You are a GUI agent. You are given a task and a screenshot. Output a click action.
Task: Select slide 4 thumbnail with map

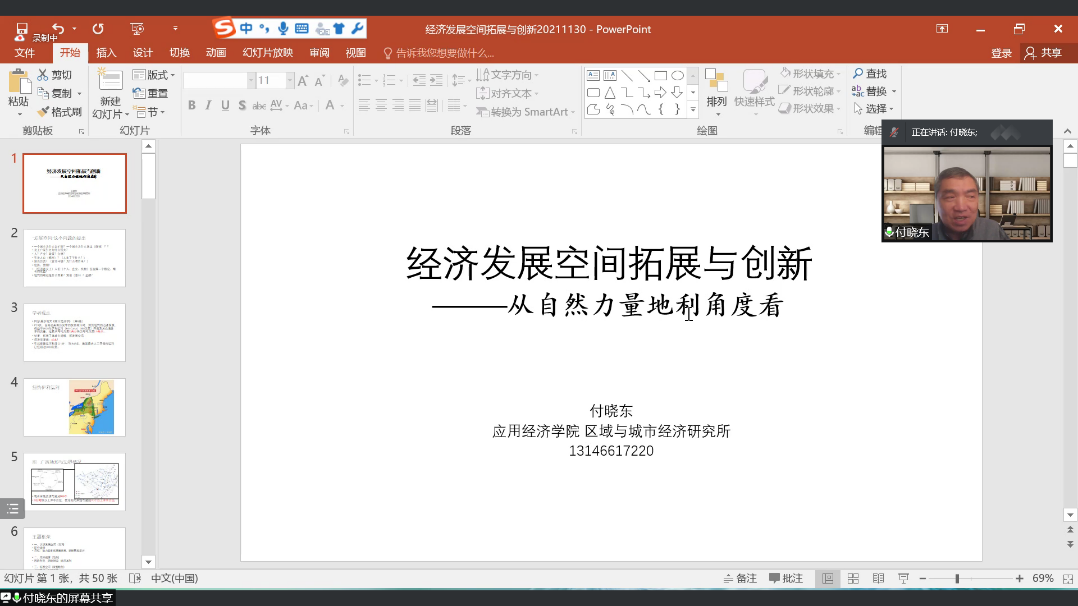pos(75,407)
